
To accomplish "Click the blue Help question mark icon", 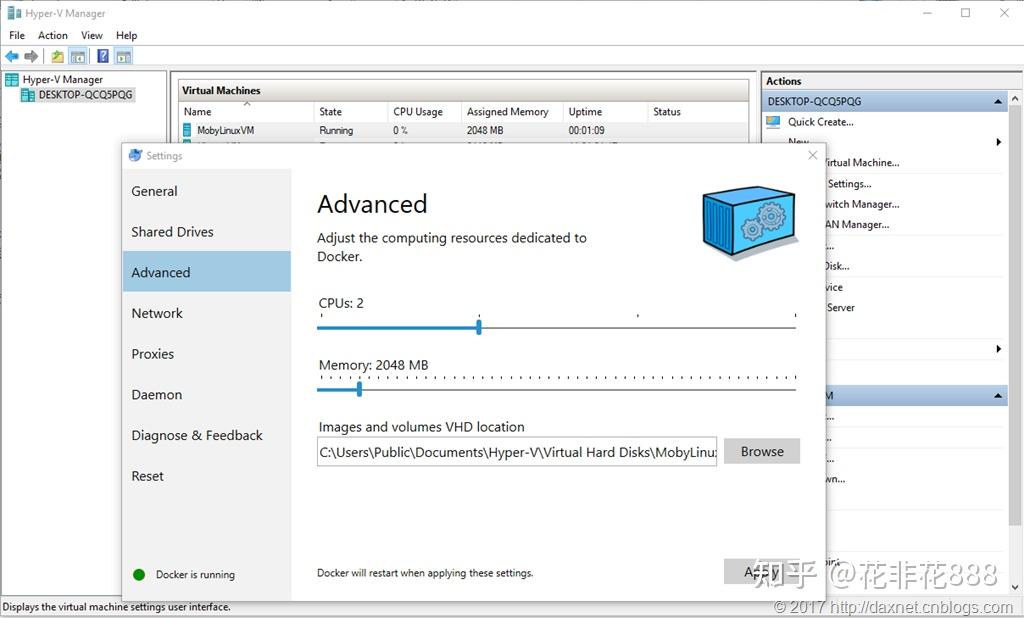I will [x=103, y=56].
